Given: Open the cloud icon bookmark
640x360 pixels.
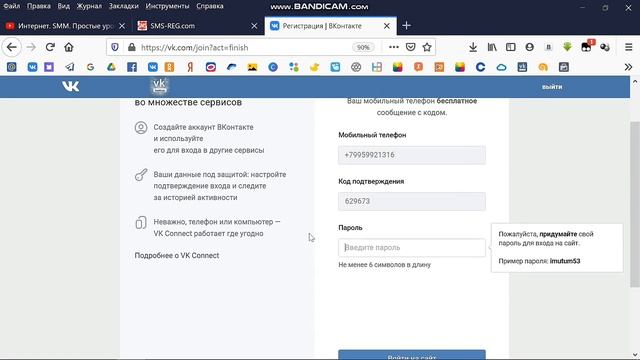Looking at the screenshot, I should [x=501, y=67].
